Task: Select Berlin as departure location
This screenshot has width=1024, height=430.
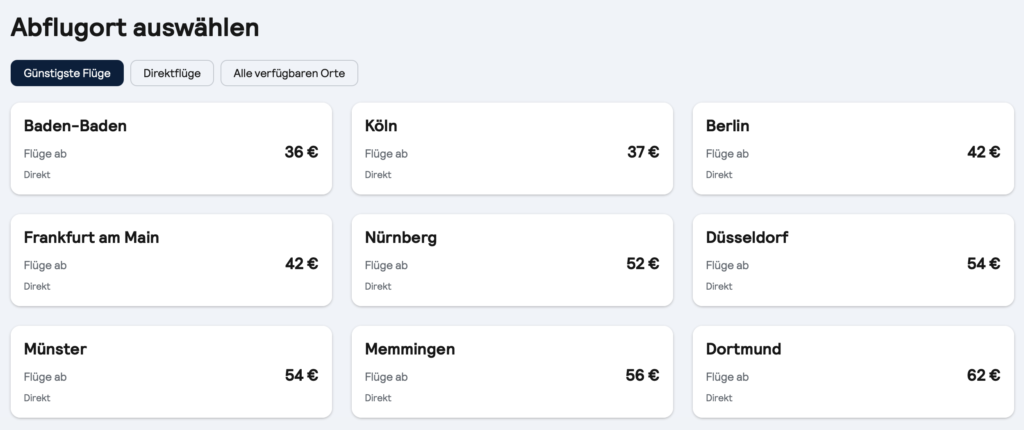Action: click(852, 148)
